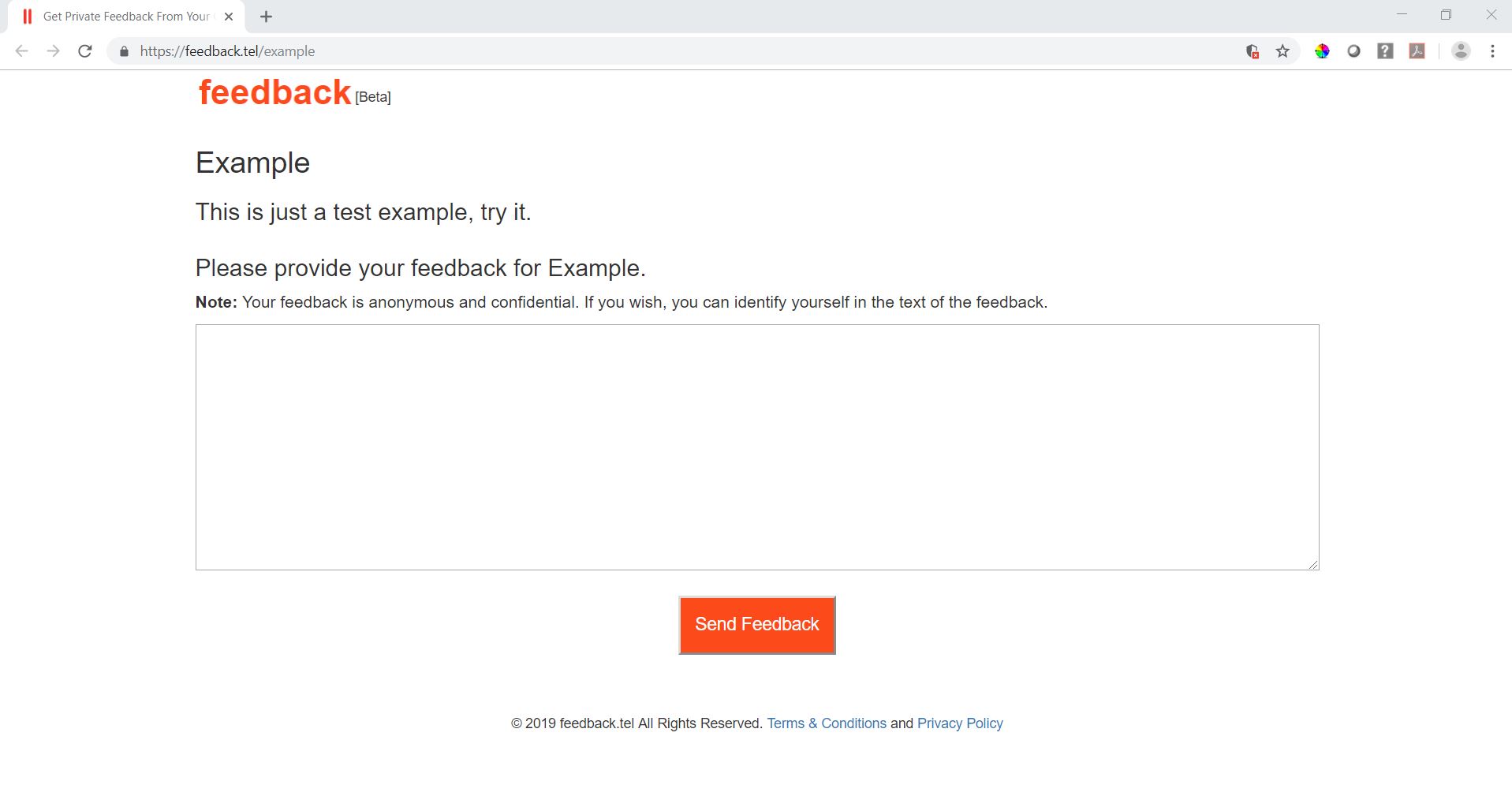Go back to the previous page
Screen dimensions: 1512x811
22,51
